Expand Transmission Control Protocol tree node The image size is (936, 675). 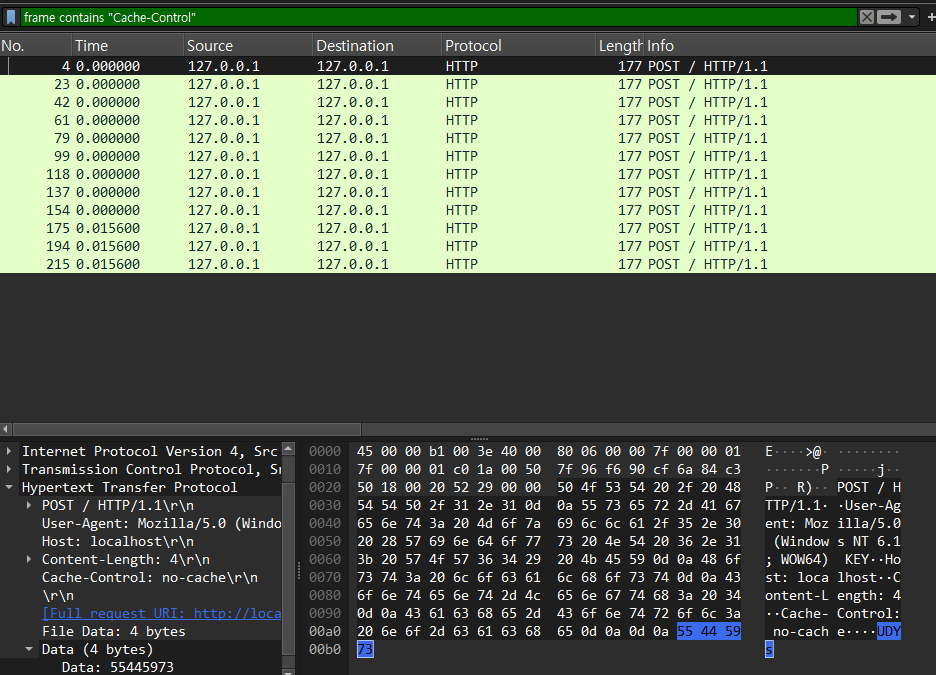point(9,469)
